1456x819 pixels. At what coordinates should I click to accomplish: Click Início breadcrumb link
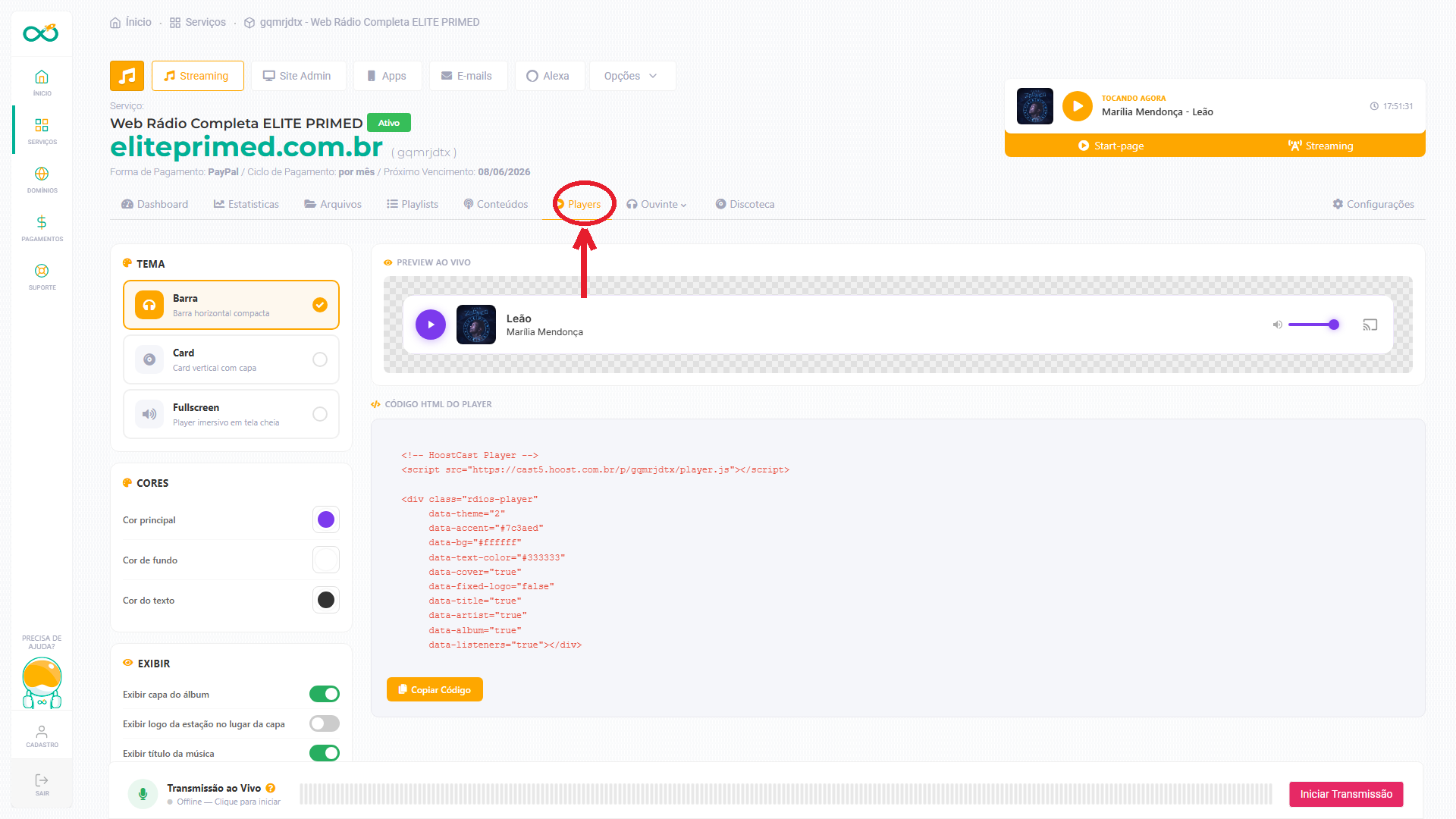click(131, 23)
